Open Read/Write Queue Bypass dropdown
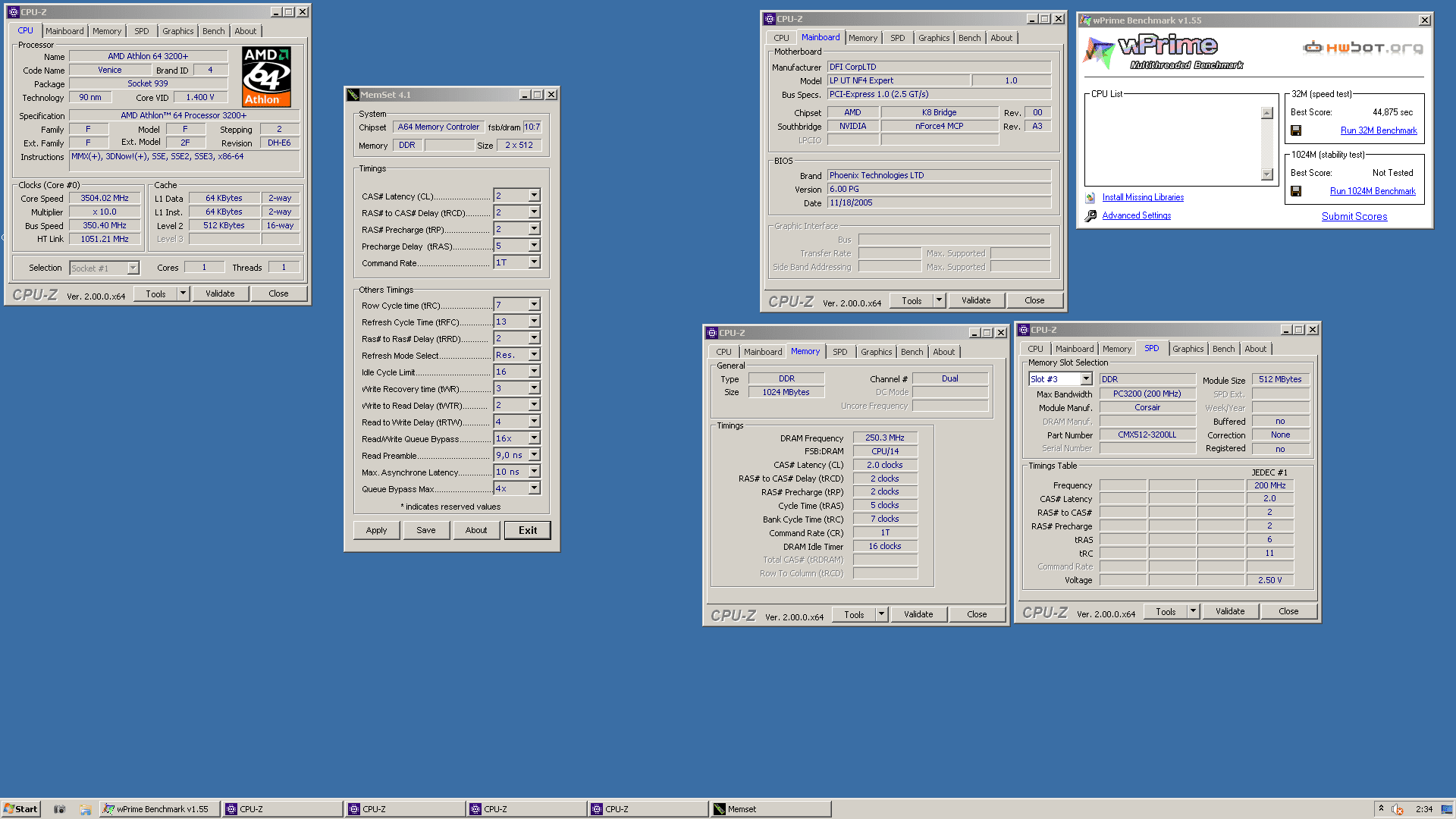 click(534, 438)
